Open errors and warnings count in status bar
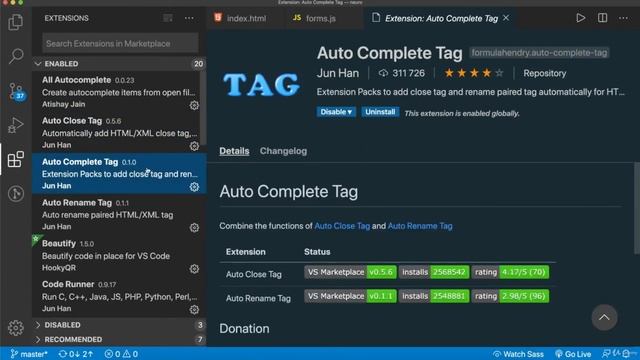The image size is (640, 360). (121, 354)
